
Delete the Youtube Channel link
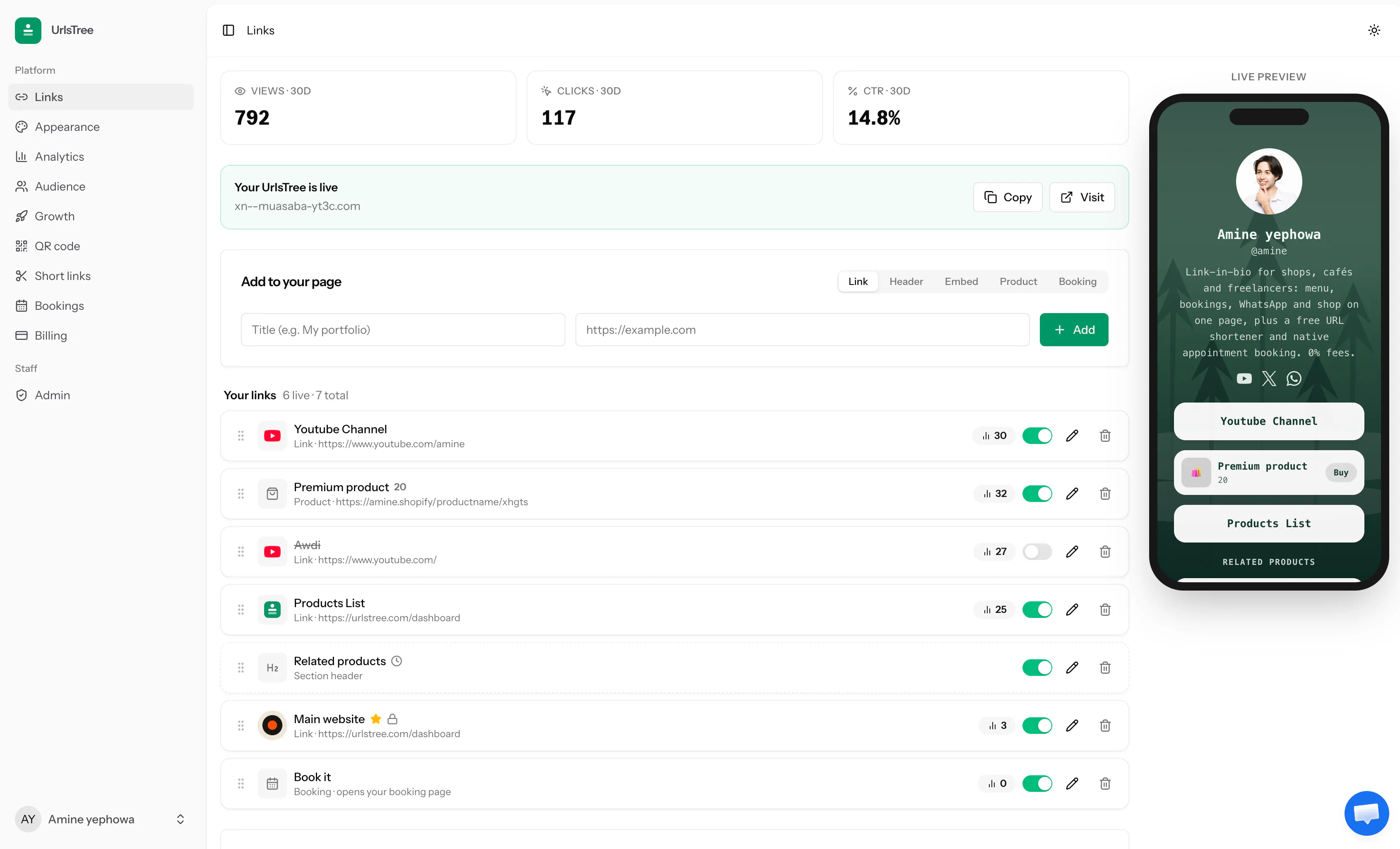pyautogui.click(x=1104, y=436)
